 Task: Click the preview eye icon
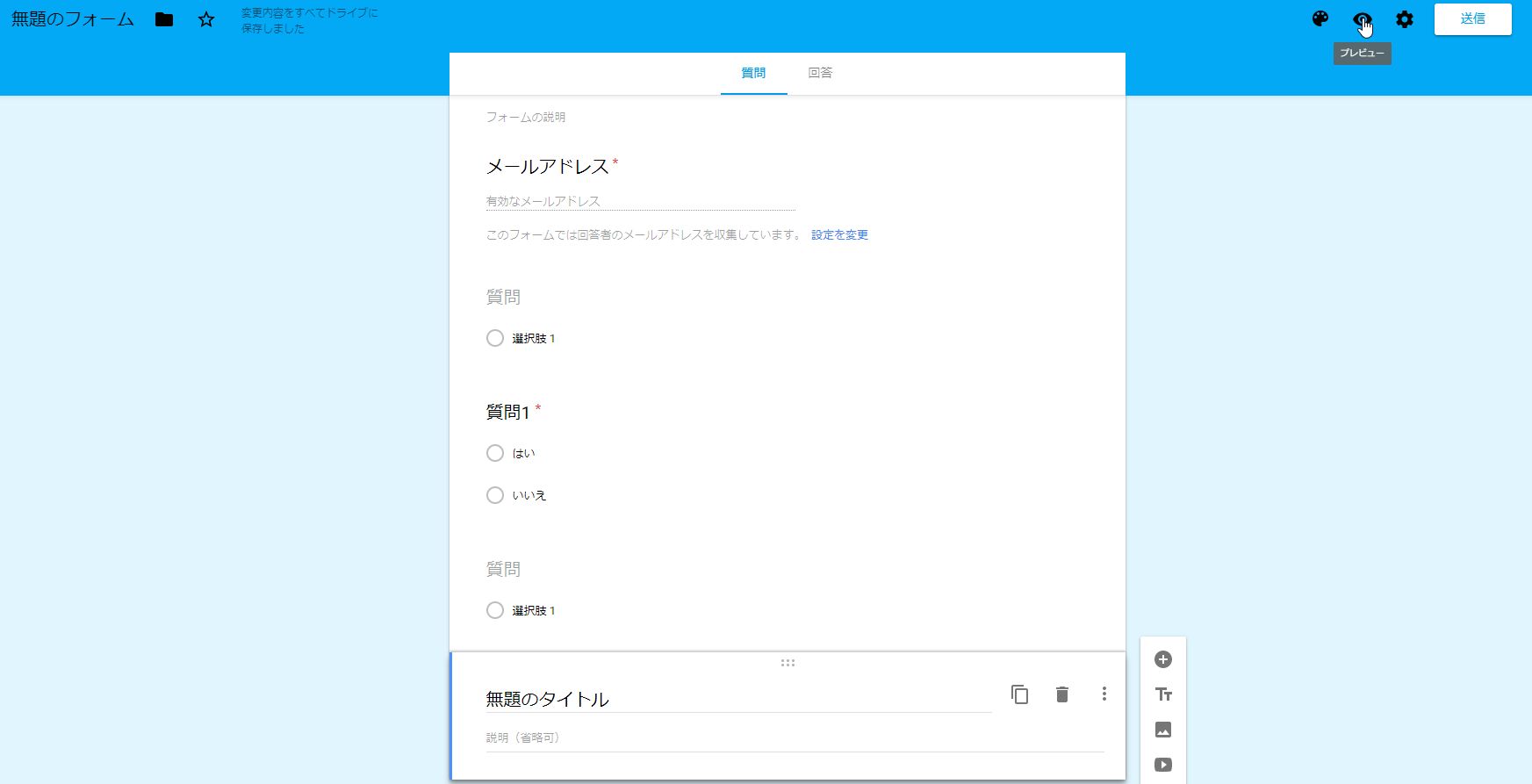click(x=1362, y=19)
